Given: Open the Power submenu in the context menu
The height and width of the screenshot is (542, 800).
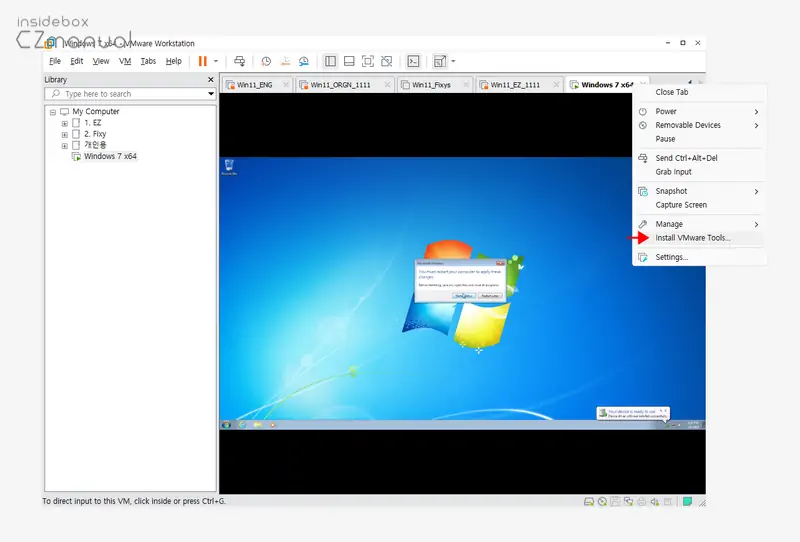Looking at the screenshot, I should 699,111.
